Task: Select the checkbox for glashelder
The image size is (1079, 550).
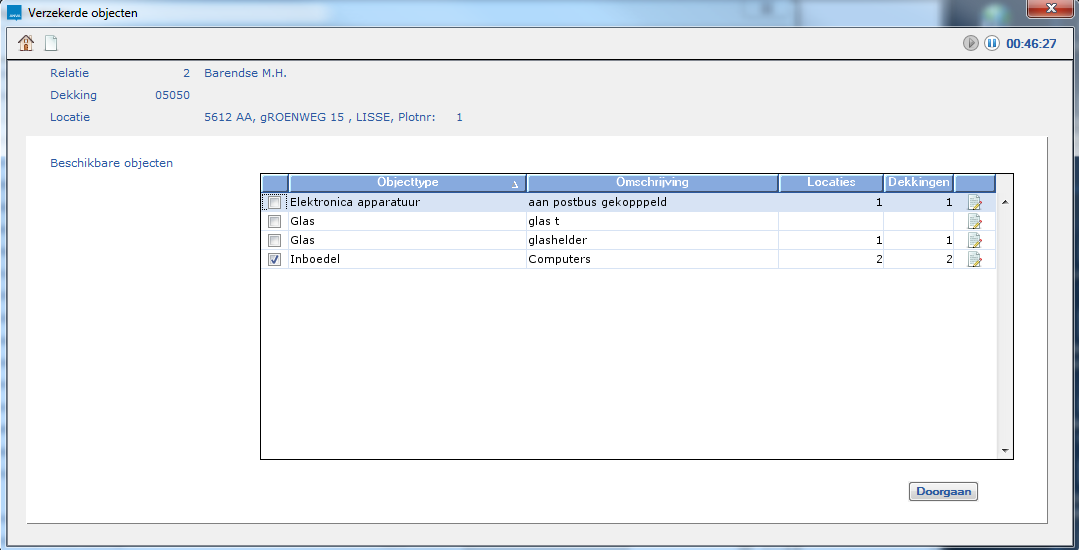Action: point(274,241)
